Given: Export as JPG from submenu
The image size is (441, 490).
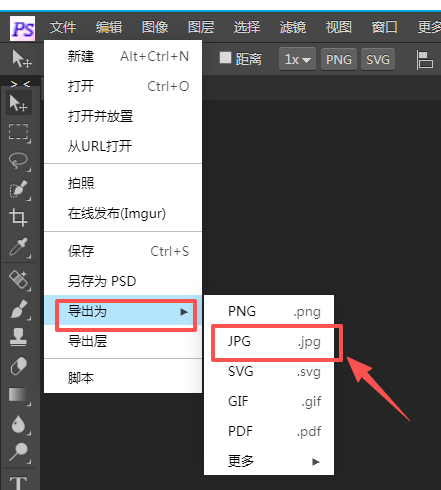Looking at the screenshot, I should (269, 342).
